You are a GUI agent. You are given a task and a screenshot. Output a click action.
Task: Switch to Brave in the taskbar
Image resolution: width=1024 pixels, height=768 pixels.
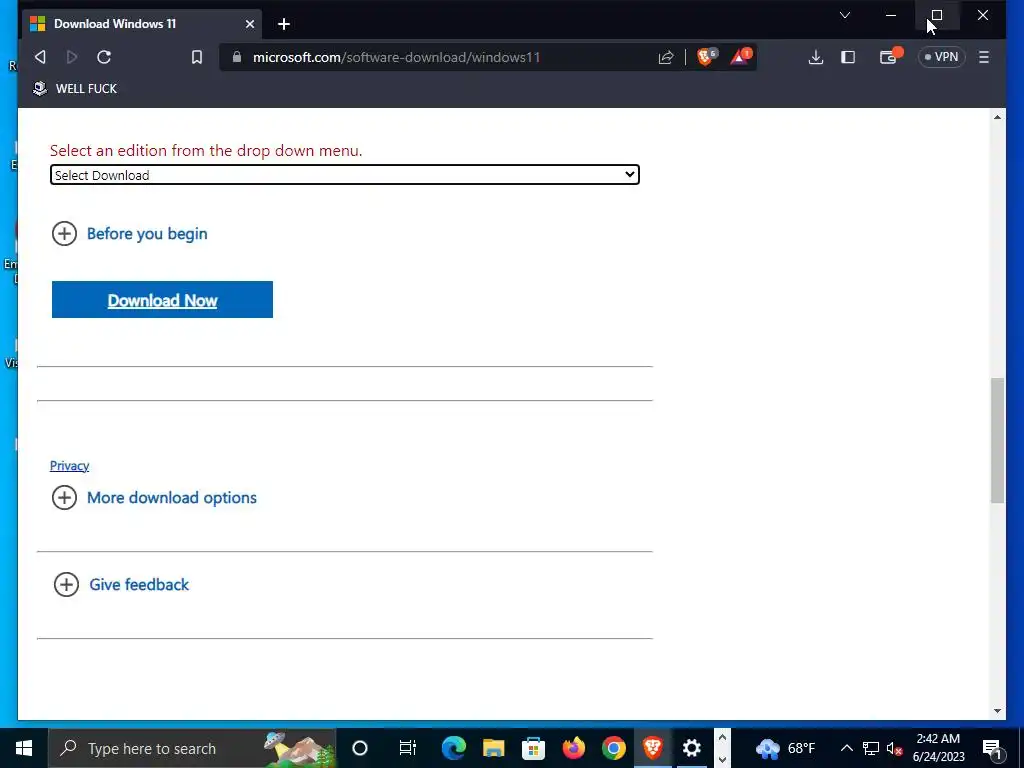[652, 748]
